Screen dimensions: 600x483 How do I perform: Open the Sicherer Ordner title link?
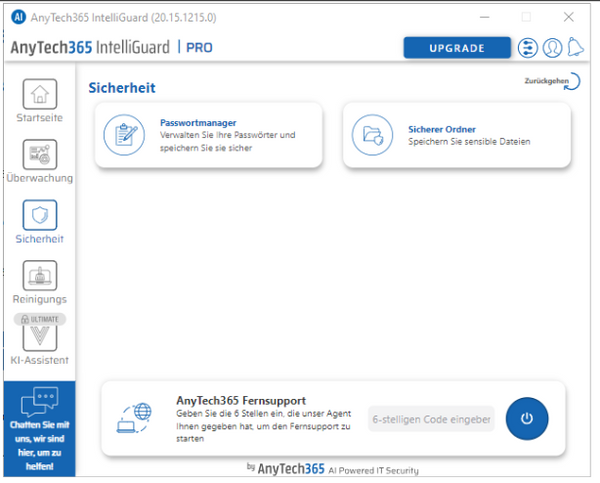tap(441, 129)
